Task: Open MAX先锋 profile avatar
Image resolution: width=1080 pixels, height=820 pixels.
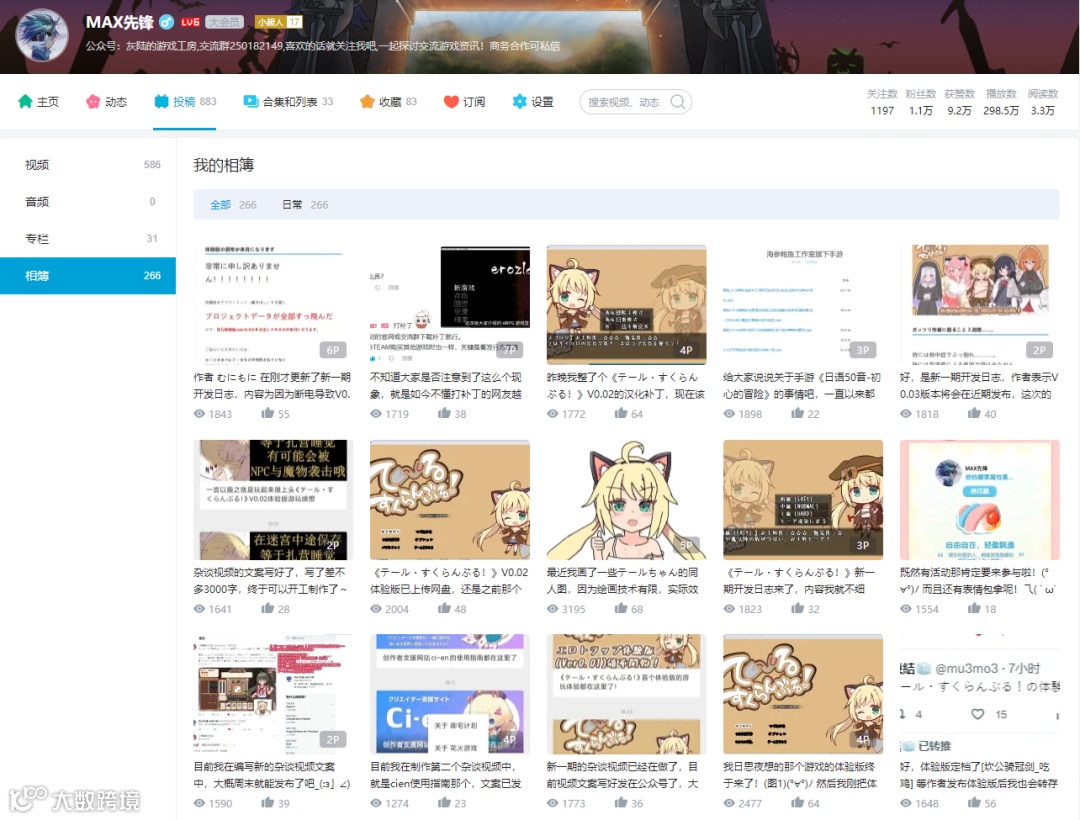Action: (42, 36)
